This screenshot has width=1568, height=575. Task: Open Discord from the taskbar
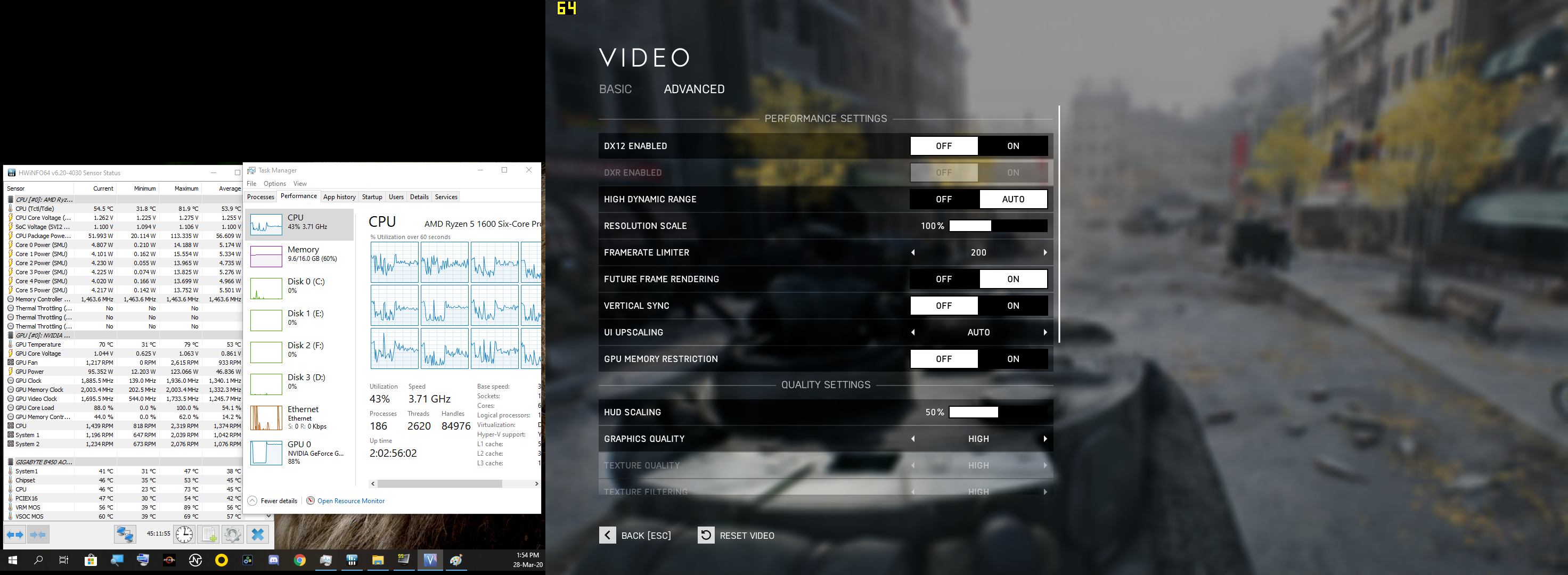click(x=274, y=560)
